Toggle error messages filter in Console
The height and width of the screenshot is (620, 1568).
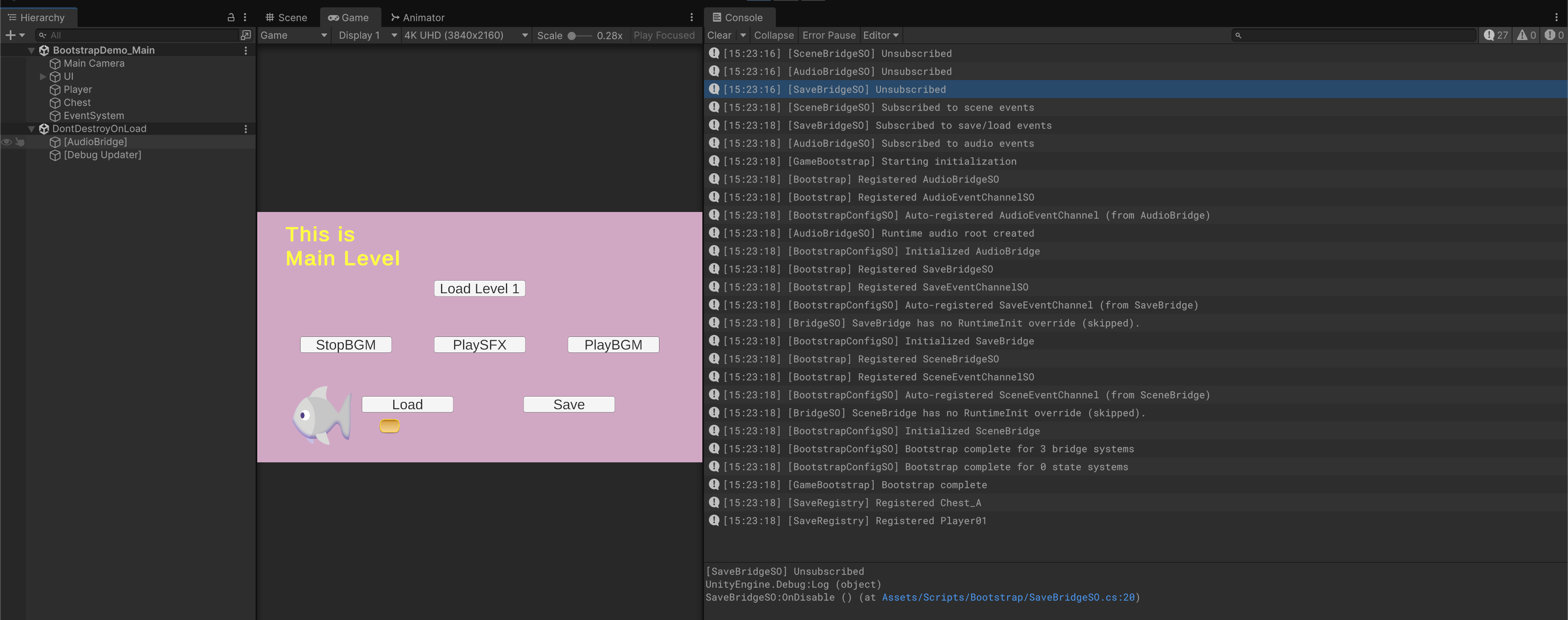point(1554,35)
